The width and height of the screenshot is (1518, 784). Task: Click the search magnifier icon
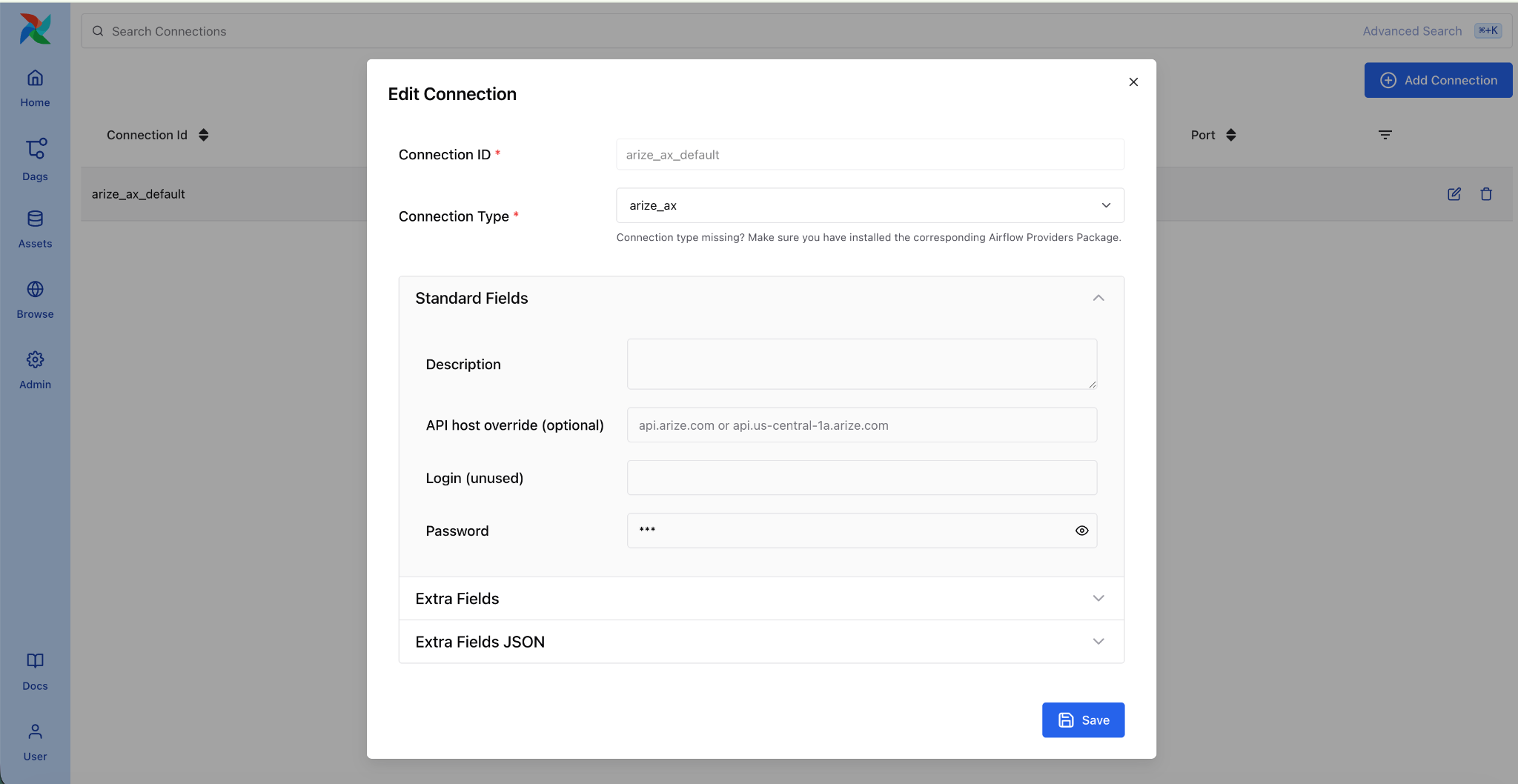tap(98, 31)
